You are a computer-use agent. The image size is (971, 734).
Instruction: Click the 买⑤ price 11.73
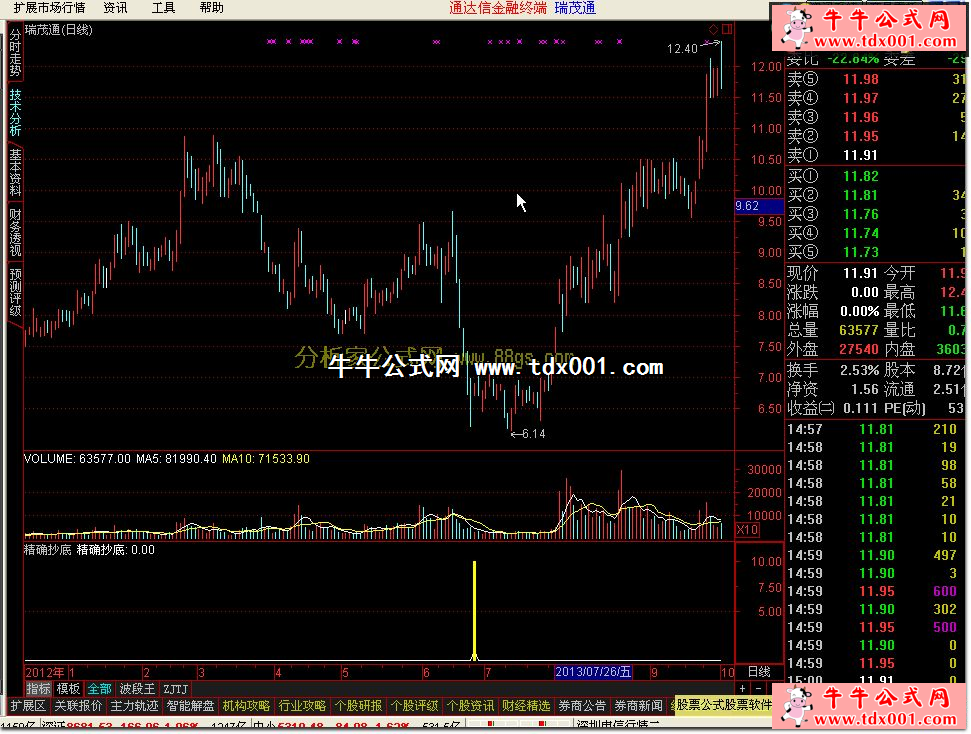click(x=861, y=253)
